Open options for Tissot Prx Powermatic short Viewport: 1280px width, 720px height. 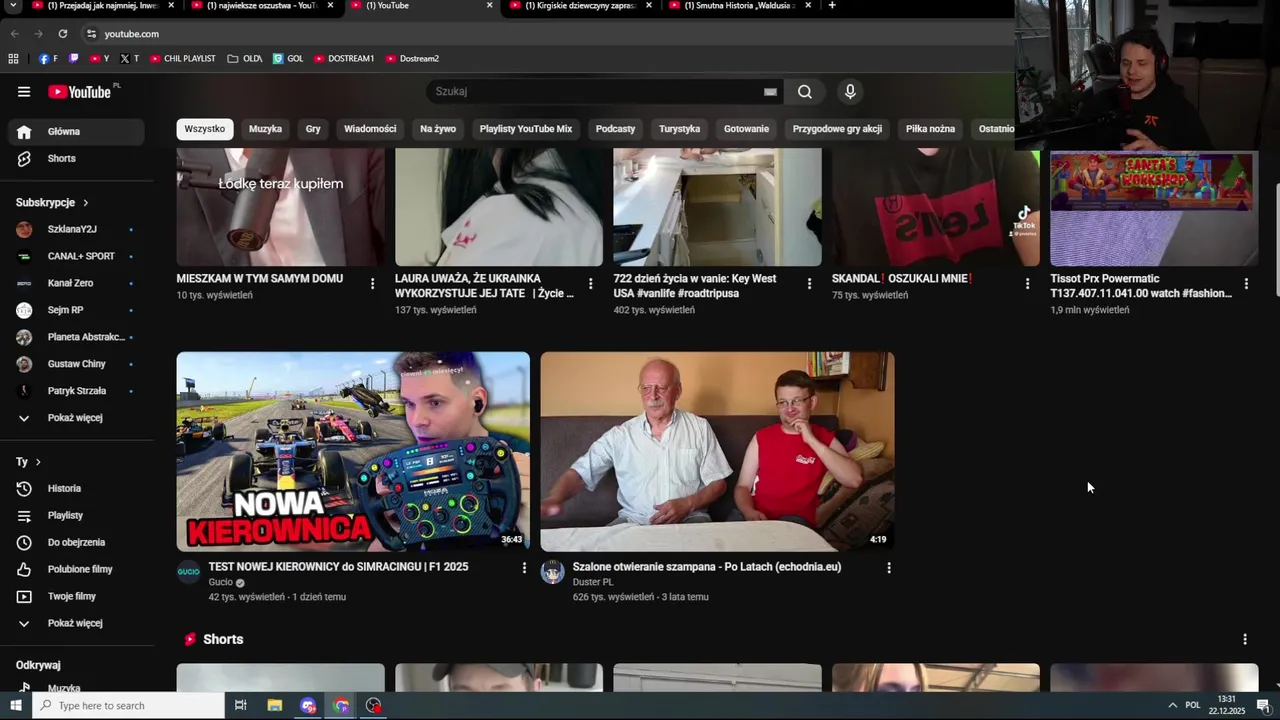click(x=1246, y=284)
